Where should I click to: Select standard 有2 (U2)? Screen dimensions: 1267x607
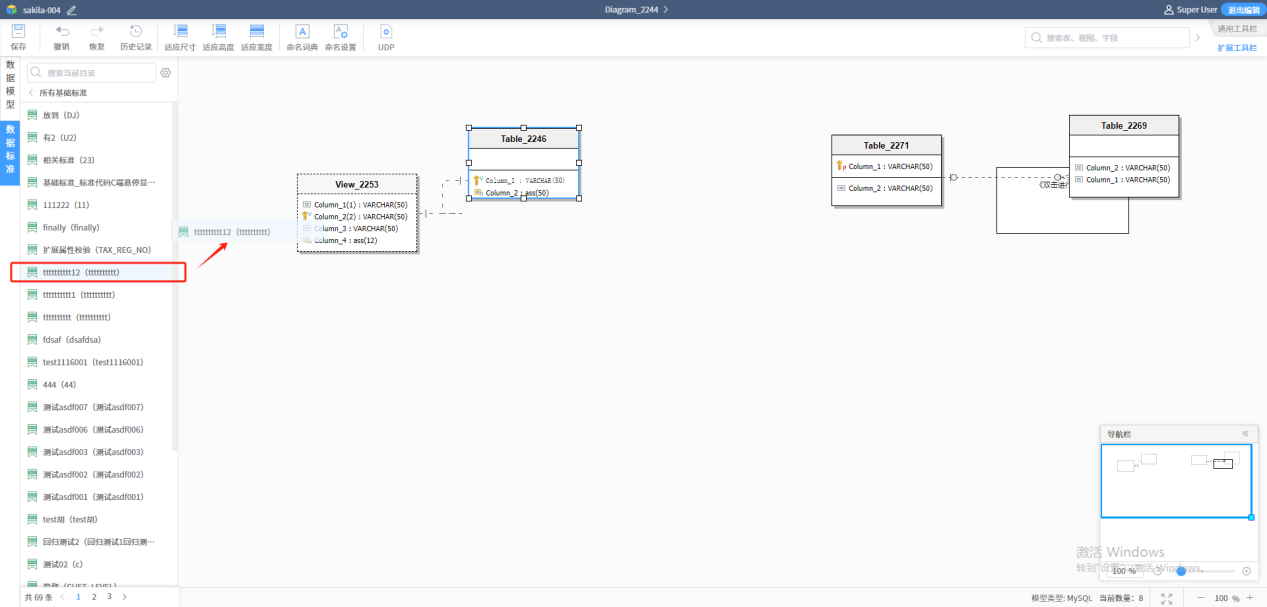(98, 138)
